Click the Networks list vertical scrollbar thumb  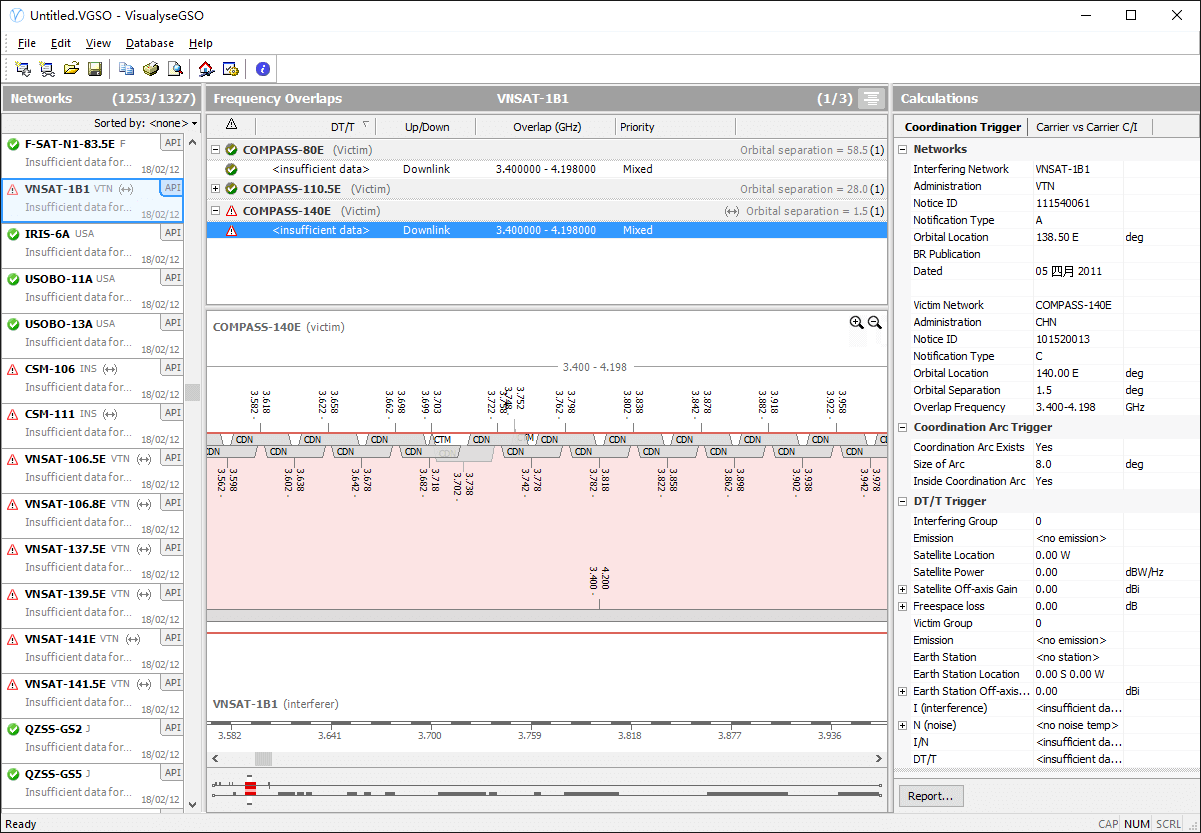pos(193,392)
